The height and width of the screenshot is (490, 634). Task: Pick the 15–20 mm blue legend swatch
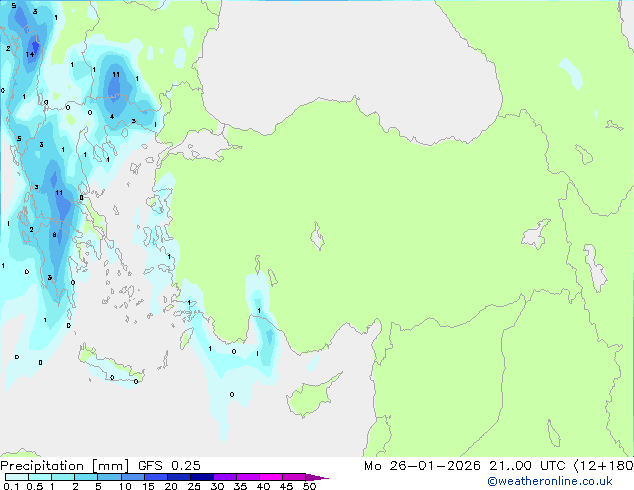pos(155,477)
